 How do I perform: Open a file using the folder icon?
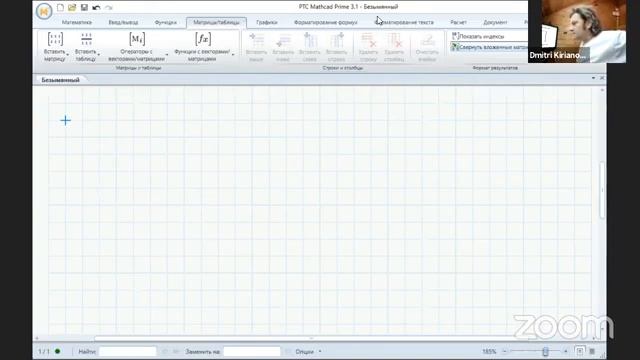[x=72, y=7]
